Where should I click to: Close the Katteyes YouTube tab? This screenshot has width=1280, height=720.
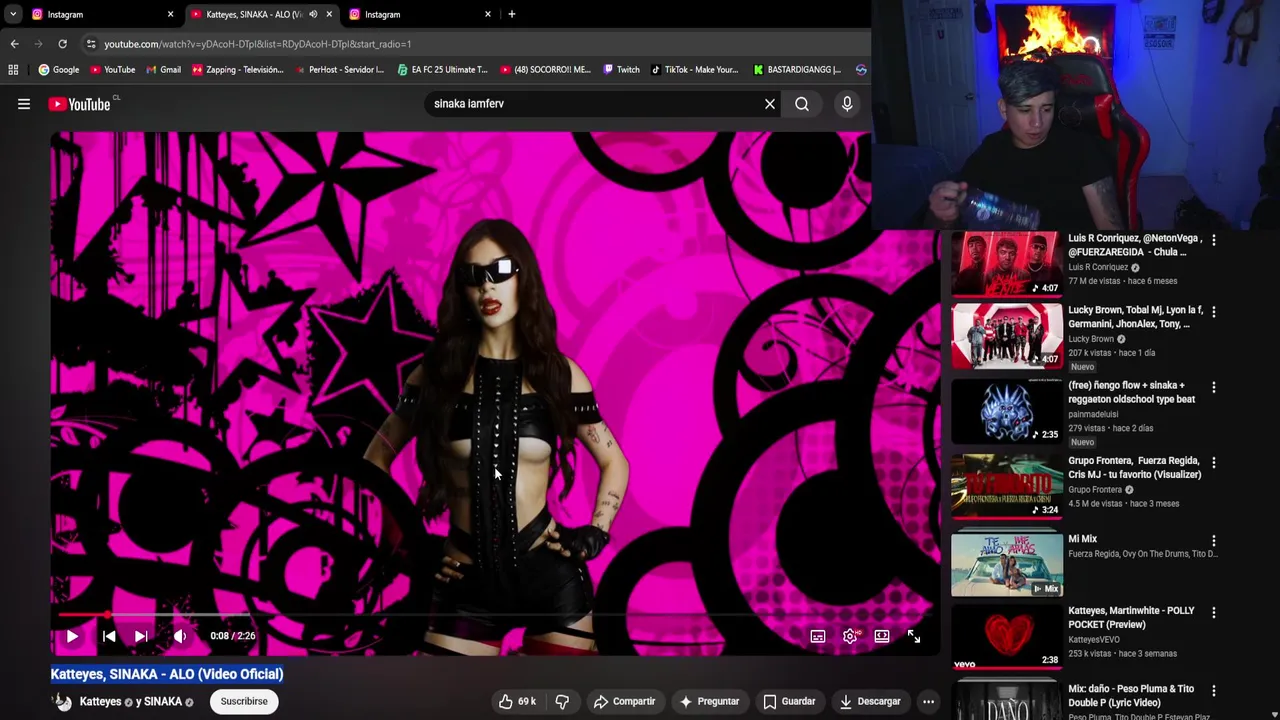point(329,14)
